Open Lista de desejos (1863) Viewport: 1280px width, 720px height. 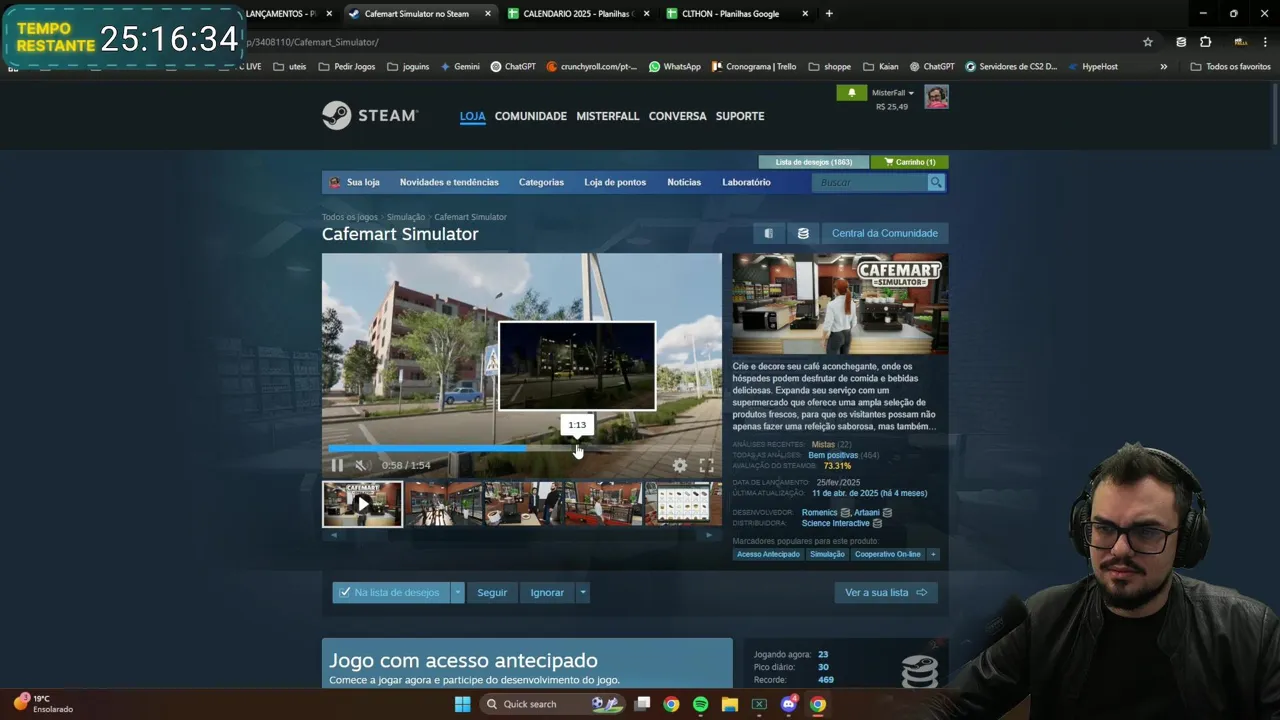click(814, 162)
